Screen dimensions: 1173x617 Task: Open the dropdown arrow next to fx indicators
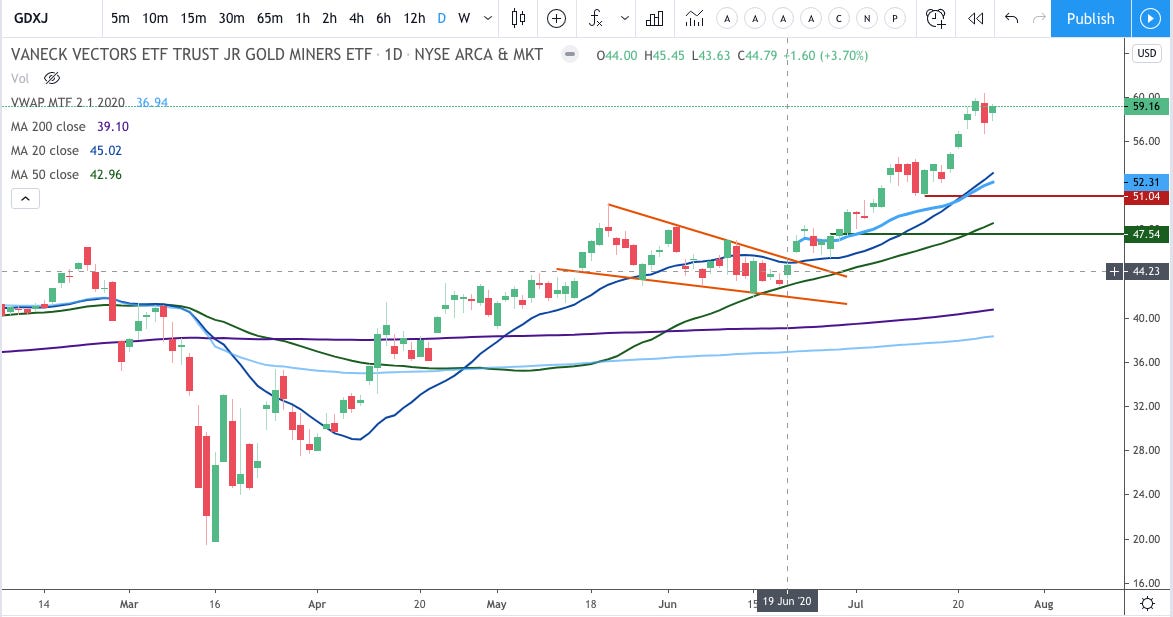click(625, 19)
